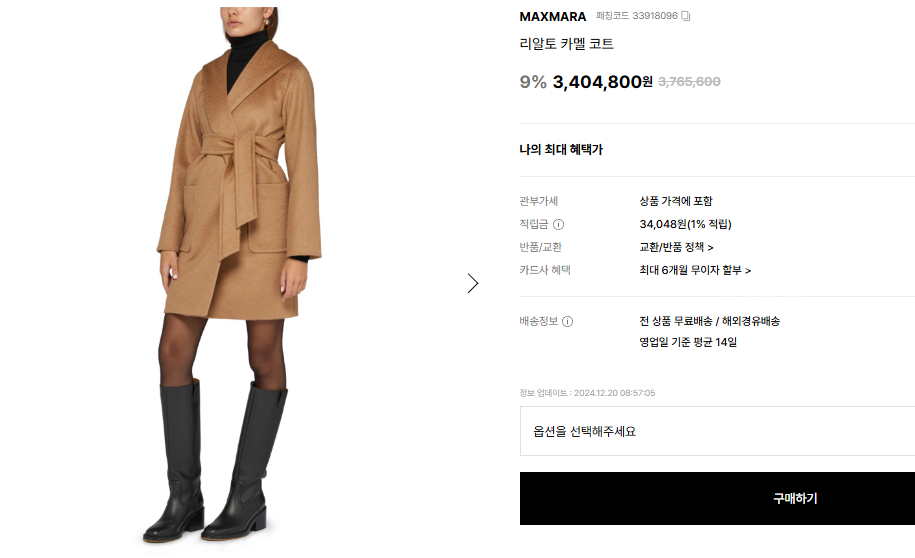Click the crossed-out 3,765,600 original price
The image size is (915, 558).
coord(689,82)
